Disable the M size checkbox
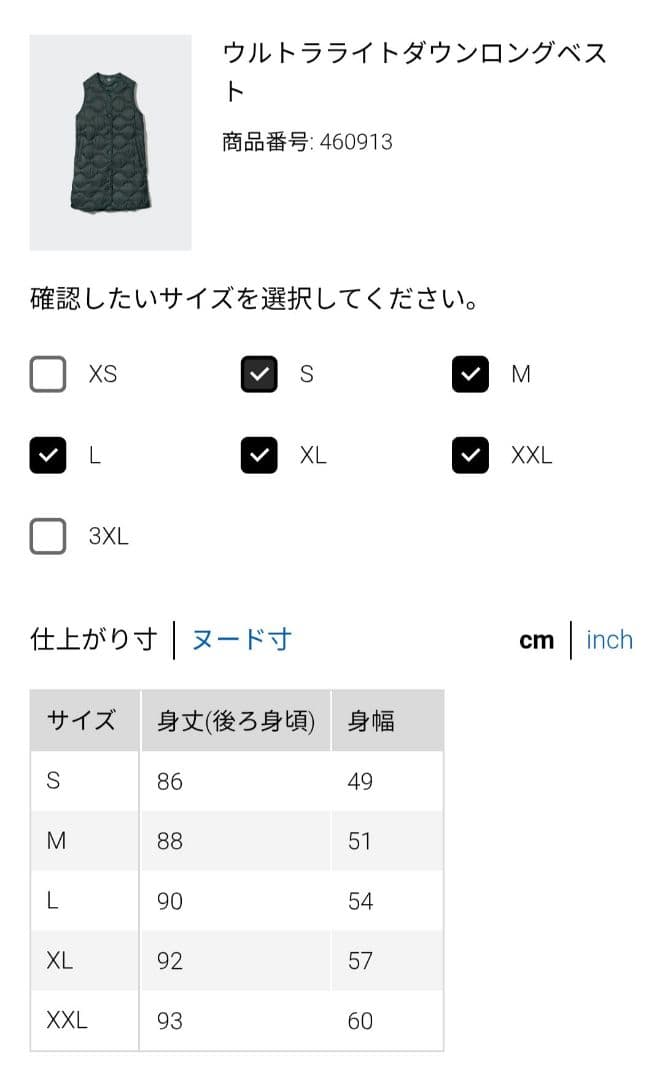The height and width of the screenshot is (1080, 663). (469, 374)
